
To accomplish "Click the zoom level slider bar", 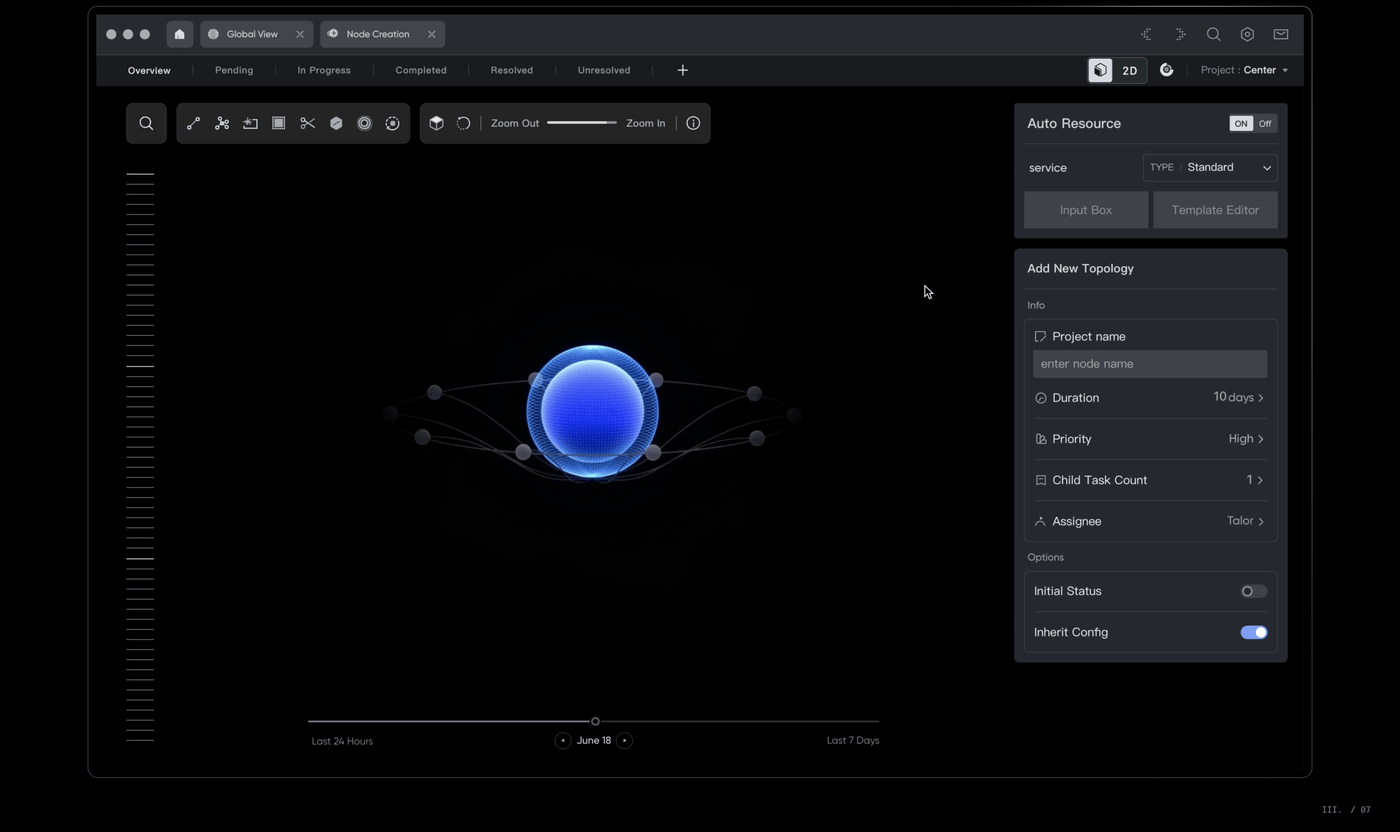I will (x=582, y=123).
